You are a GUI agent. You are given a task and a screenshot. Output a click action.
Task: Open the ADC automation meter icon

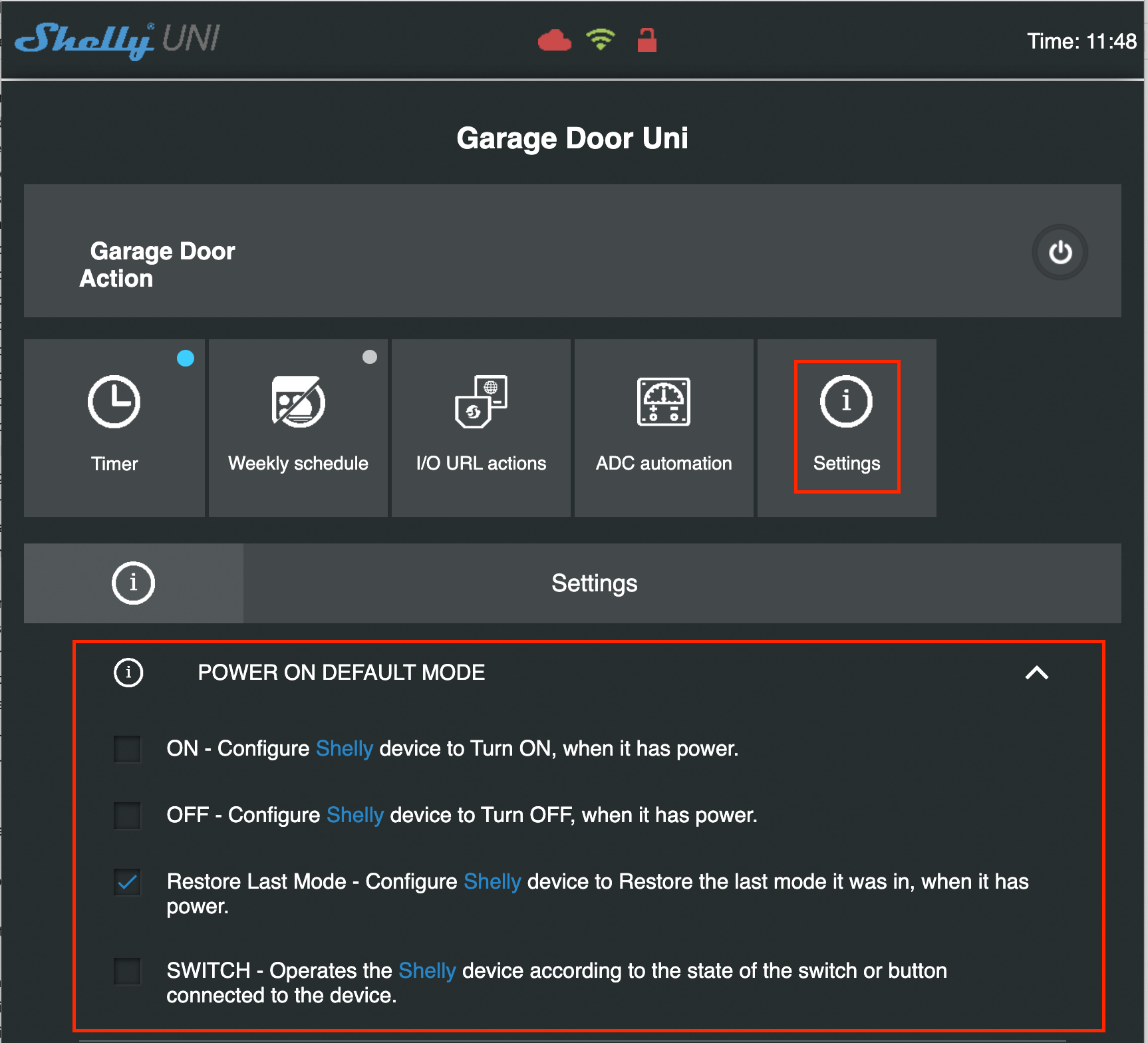pyautogui.click(x=663, y=402)
